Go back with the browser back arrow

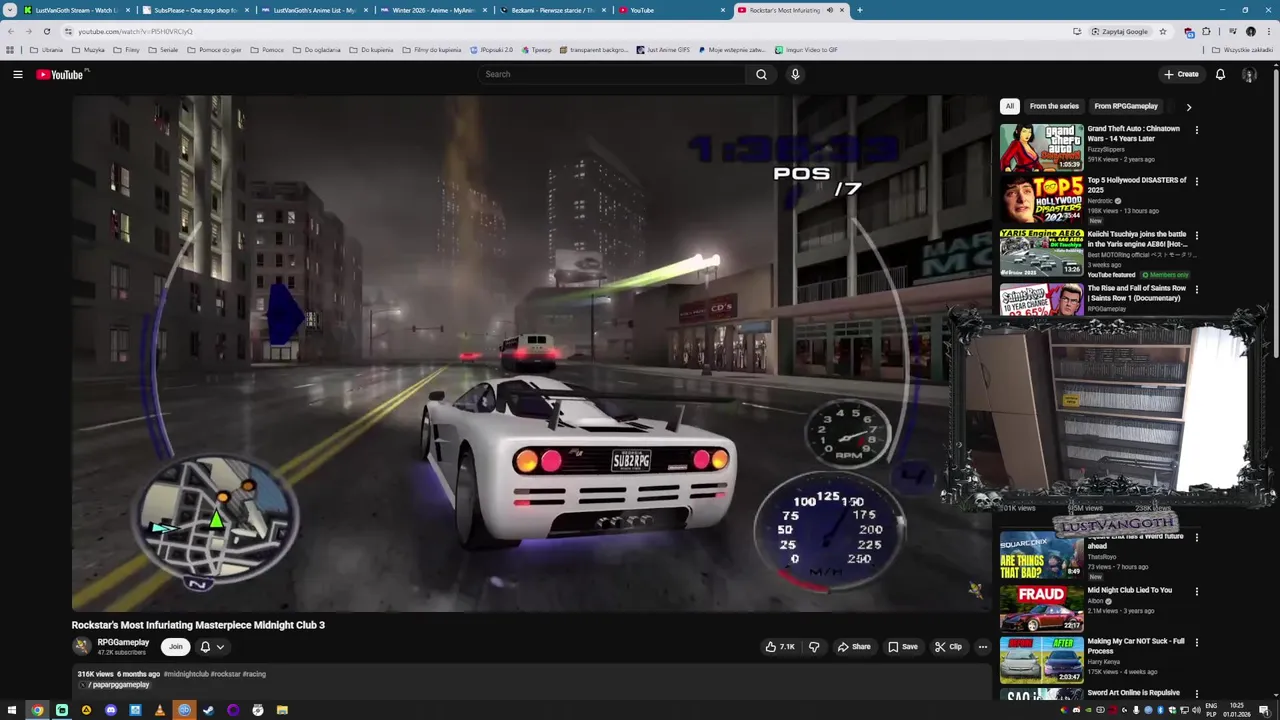[x=11, y=31]
